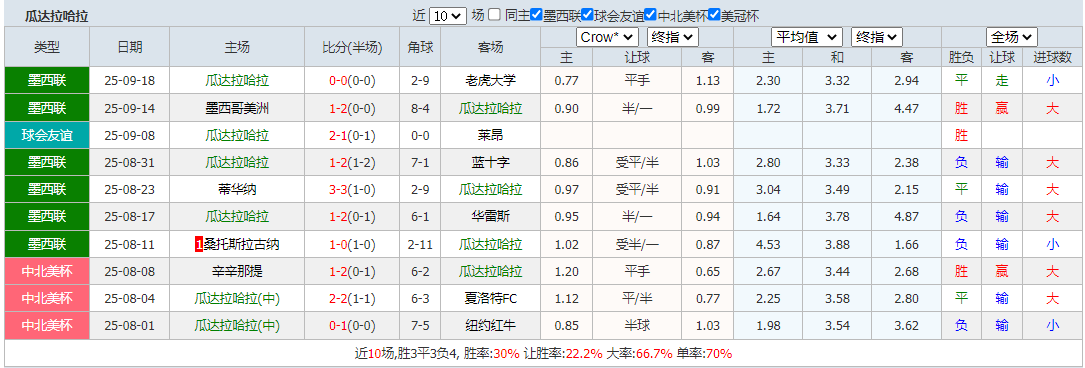Screen dimensions: 1085x368
Task: Click the 比分(半场) column header
Action: pyautogui.click(x=352, y=48)
